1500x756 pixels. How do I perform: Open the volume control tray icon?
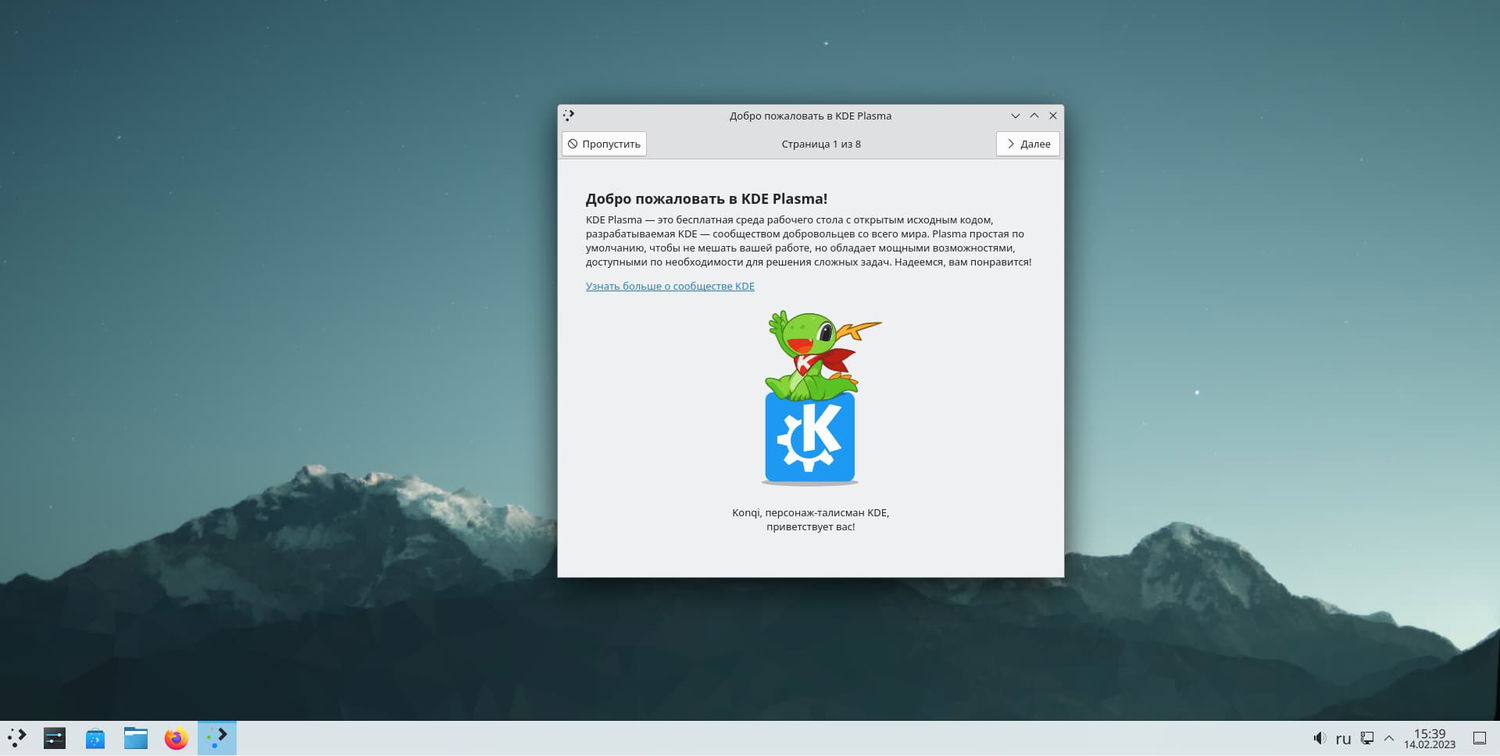[1319, 738]
